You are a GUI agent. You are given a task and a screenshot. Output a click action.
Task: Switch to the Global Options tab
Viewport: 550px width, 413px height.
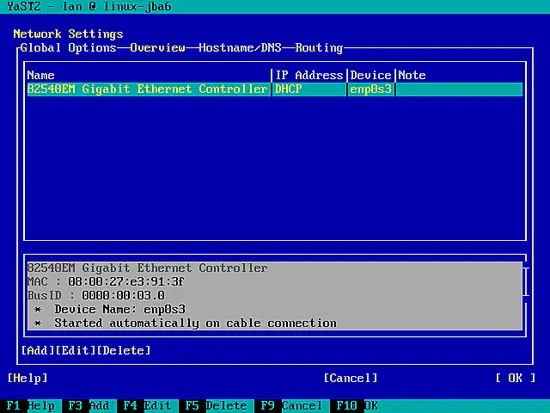pyautogui.click(x=68, y=48)
